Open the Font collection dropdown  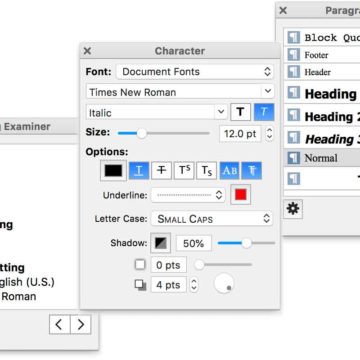pos(195,72)
